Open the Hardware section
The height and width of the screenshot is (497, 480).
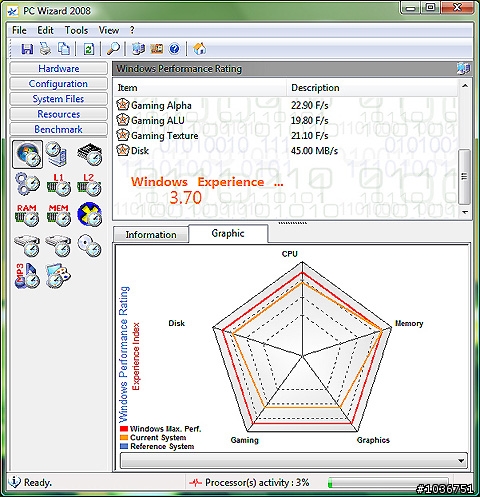59,68
